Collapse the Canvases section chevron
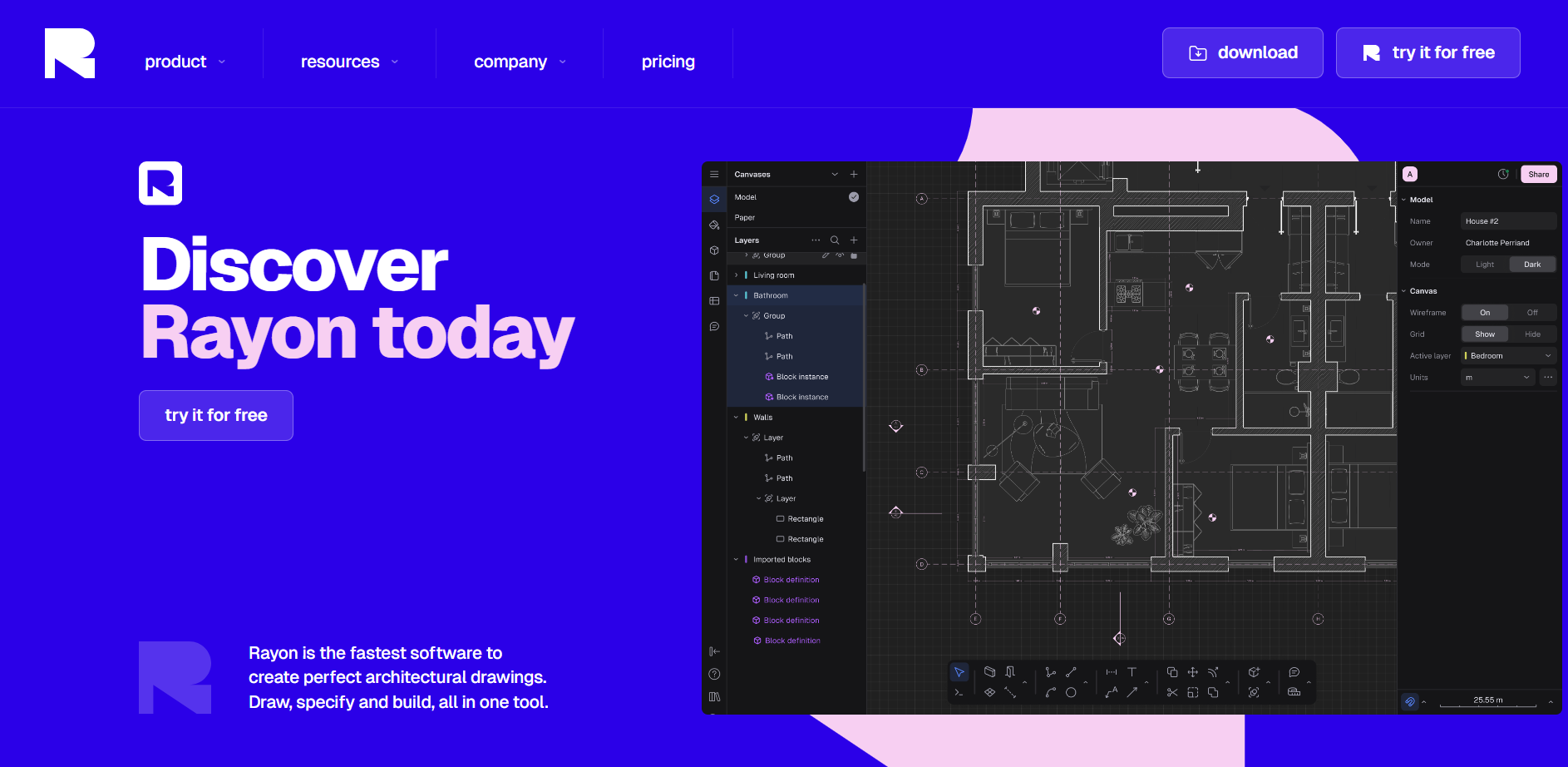Viewport: 1568px width, 767px height. [835, 175]
